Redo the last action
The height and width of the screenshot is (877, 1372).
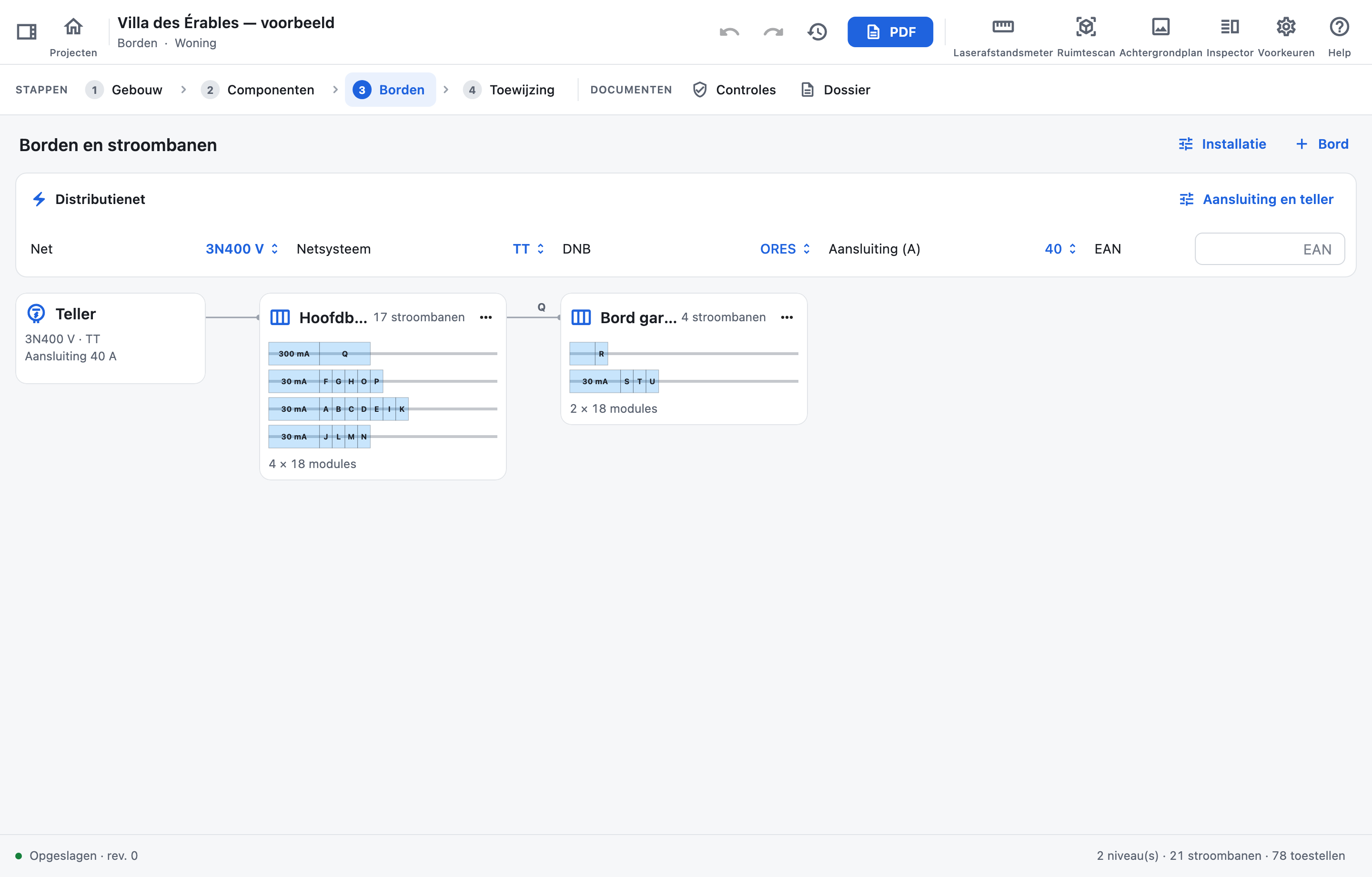[773, 32]
